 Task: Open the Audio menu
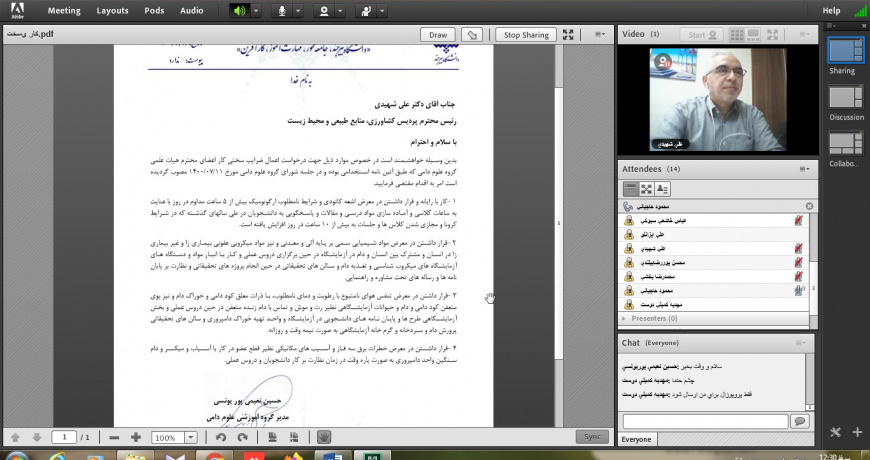(191, 11)
